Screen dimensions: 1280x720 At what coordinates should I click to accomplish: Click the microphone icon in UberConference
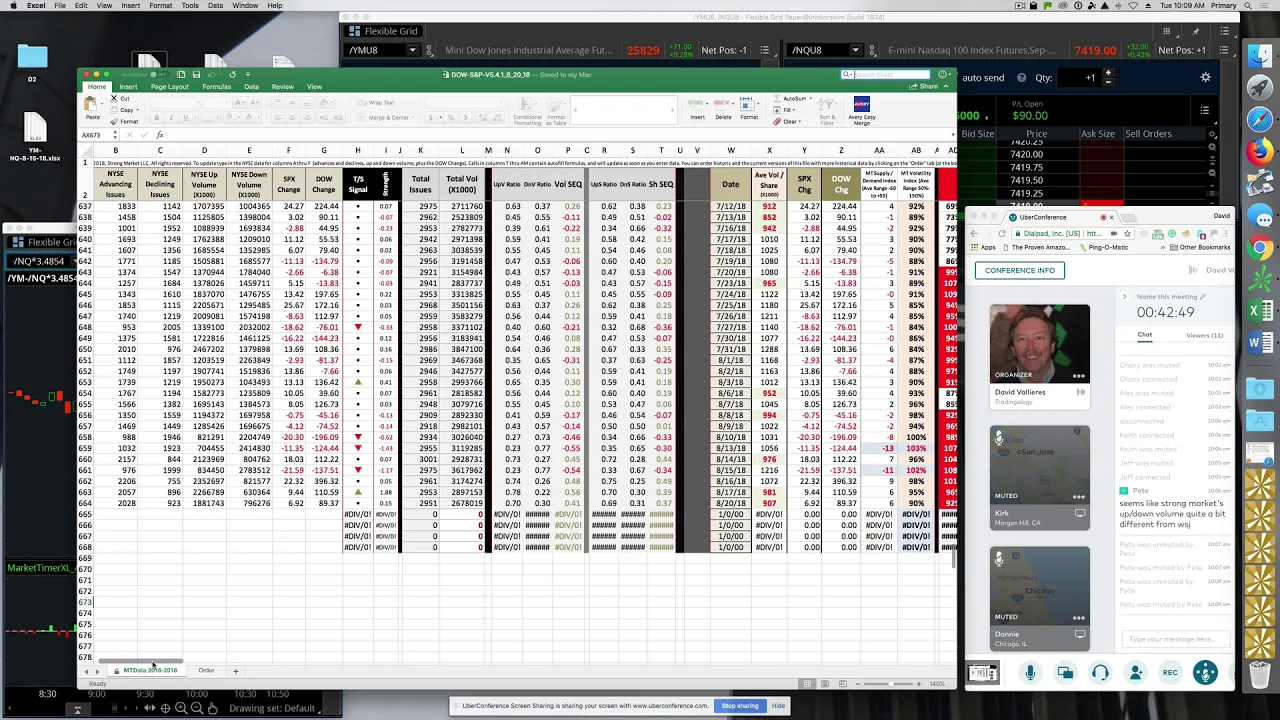click(1030, 673)
